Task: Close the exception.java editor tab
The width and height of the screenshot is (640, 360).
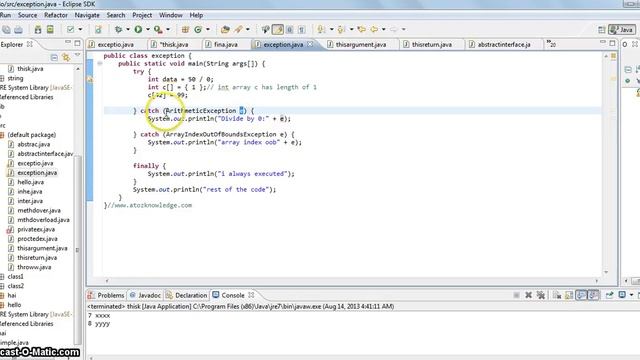Action: 310,44
